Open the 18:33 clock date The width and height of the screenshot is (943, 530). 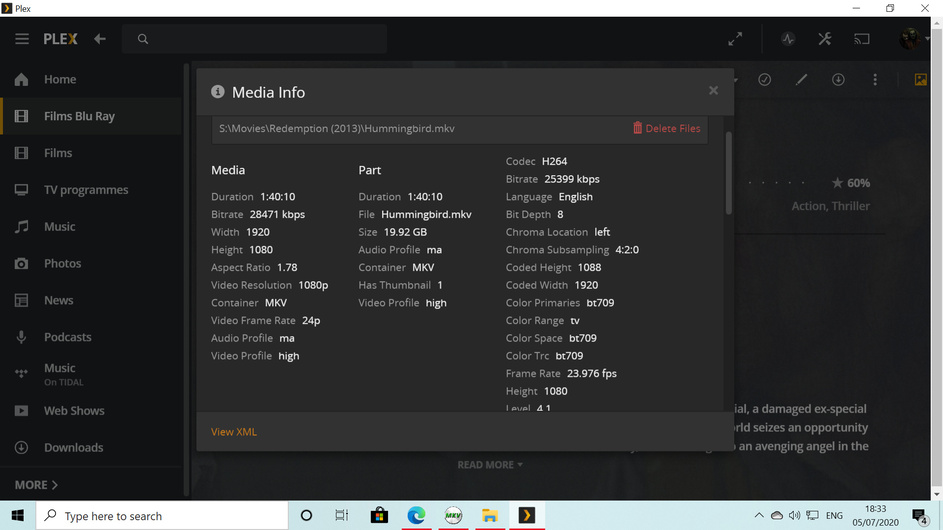(x=876, y=516)
